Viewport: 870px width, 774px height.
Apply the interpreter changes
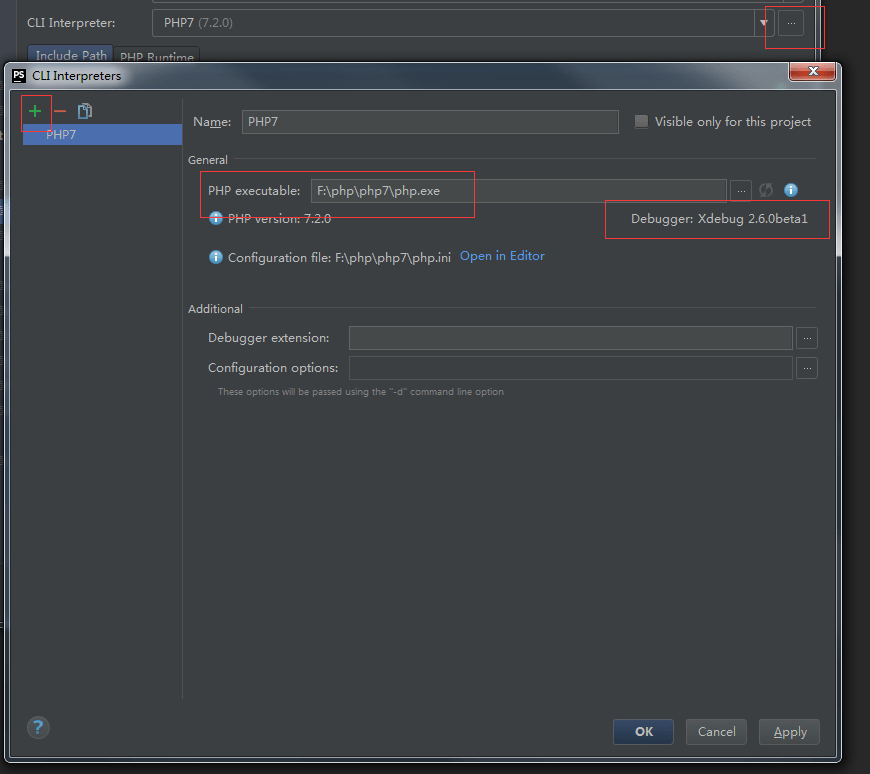[x=790, y=732]
